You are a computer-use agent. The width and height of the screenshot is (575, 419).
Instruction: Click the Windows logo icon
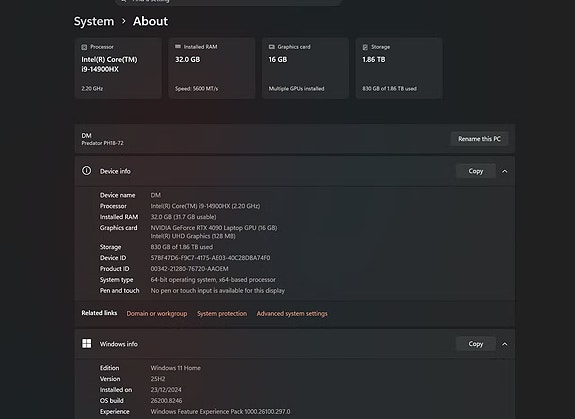(87, 343)
